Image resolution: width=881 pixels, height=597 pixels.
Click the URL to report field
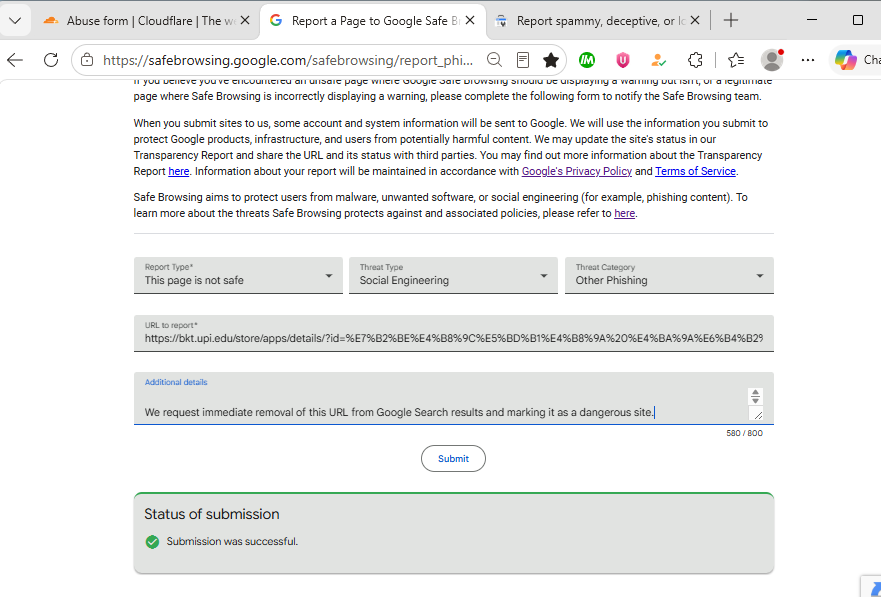tap(453, 334)
